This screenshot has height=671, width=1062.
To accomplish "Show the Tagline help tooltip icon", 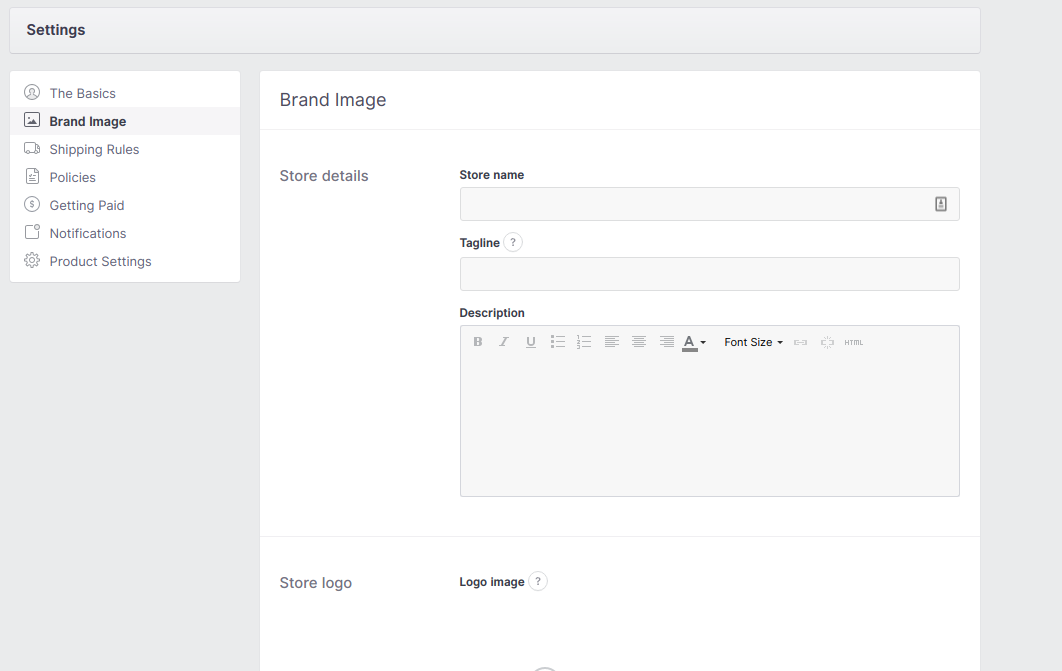I will tap(513, 242).
